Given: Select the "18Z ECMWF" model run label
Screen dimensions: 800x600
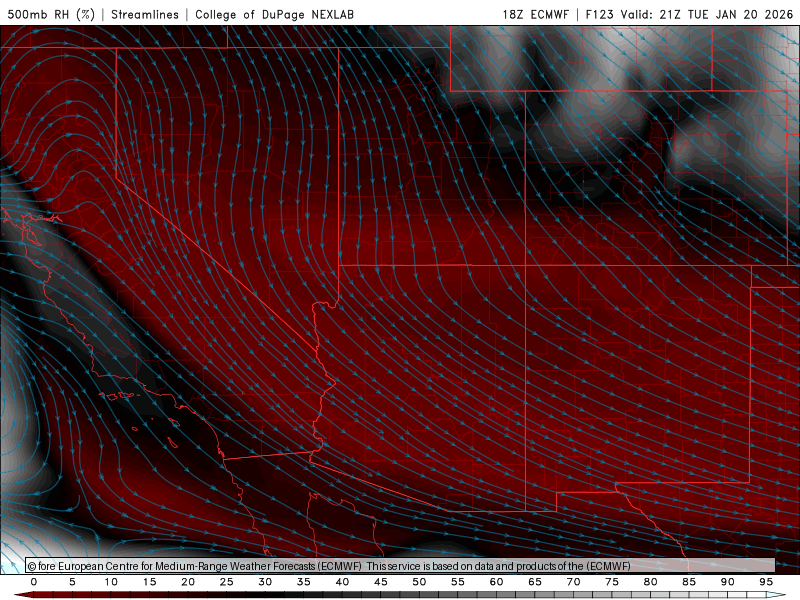Looking at the screenshot, I should (x=535, y=14).
